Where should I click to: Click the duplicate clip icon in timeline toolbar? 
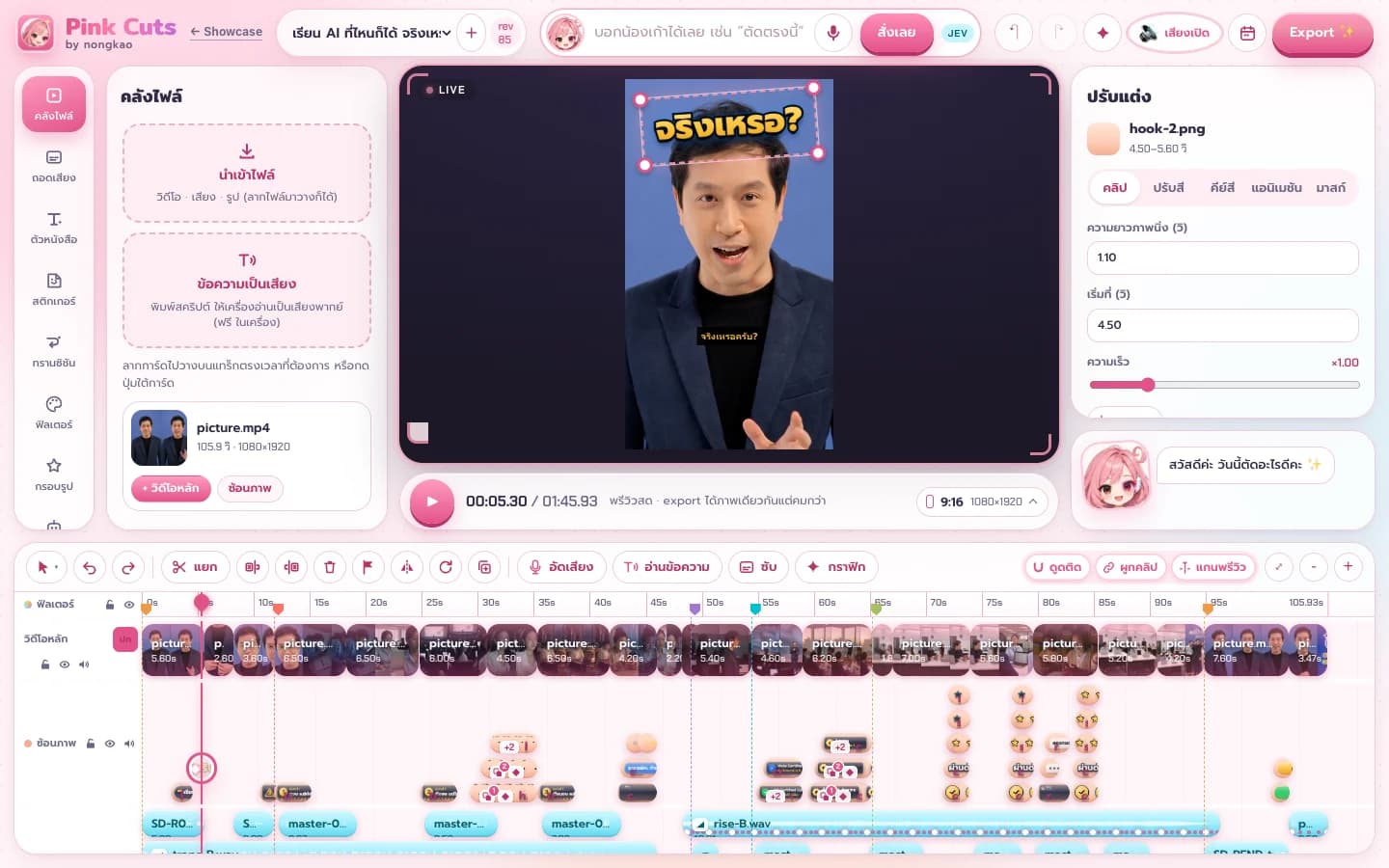(484, 567)
